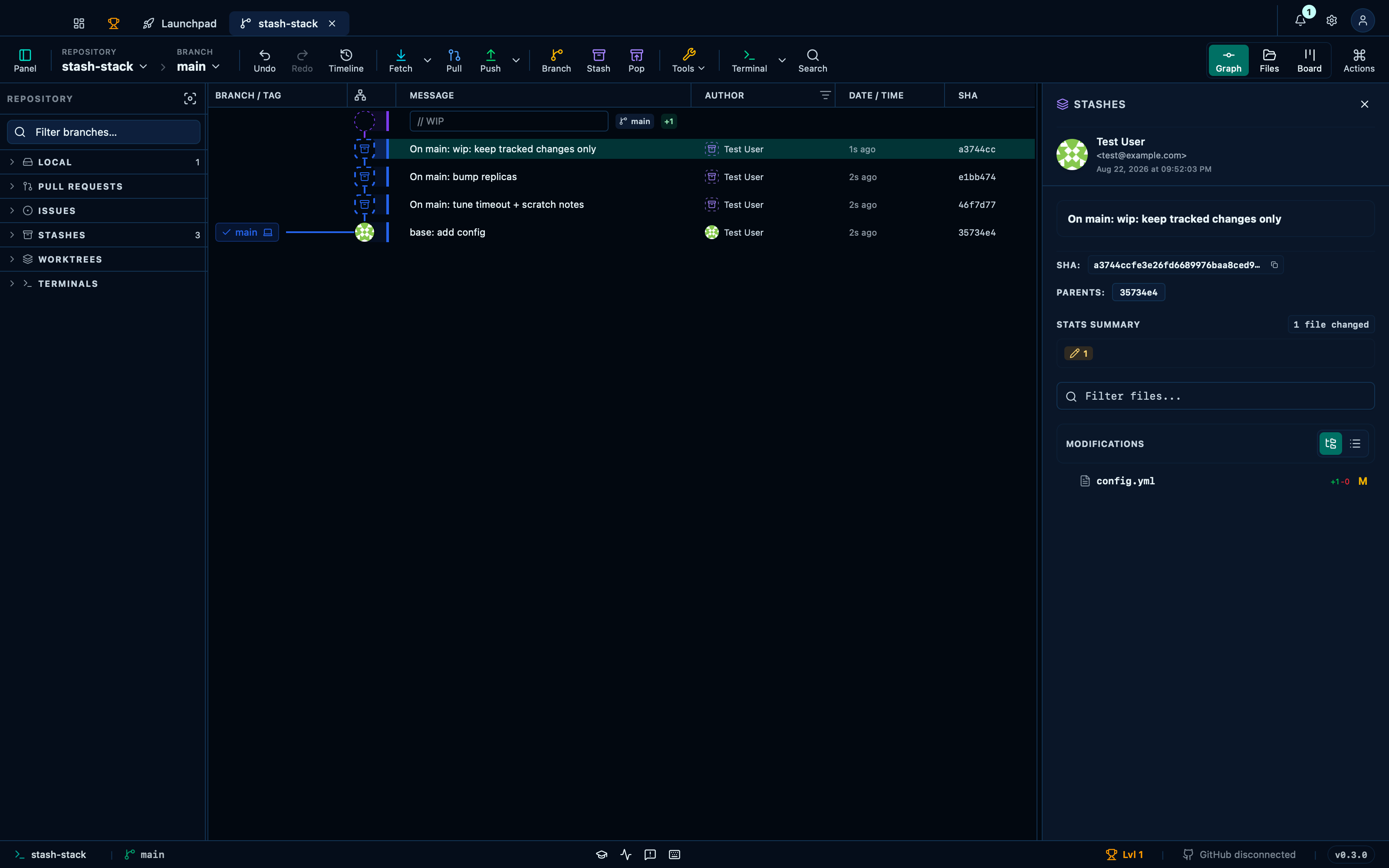Click the modified files count badge
Image resolution: width=1389 pixels, height=868 pixels.
pos(1079,354)
